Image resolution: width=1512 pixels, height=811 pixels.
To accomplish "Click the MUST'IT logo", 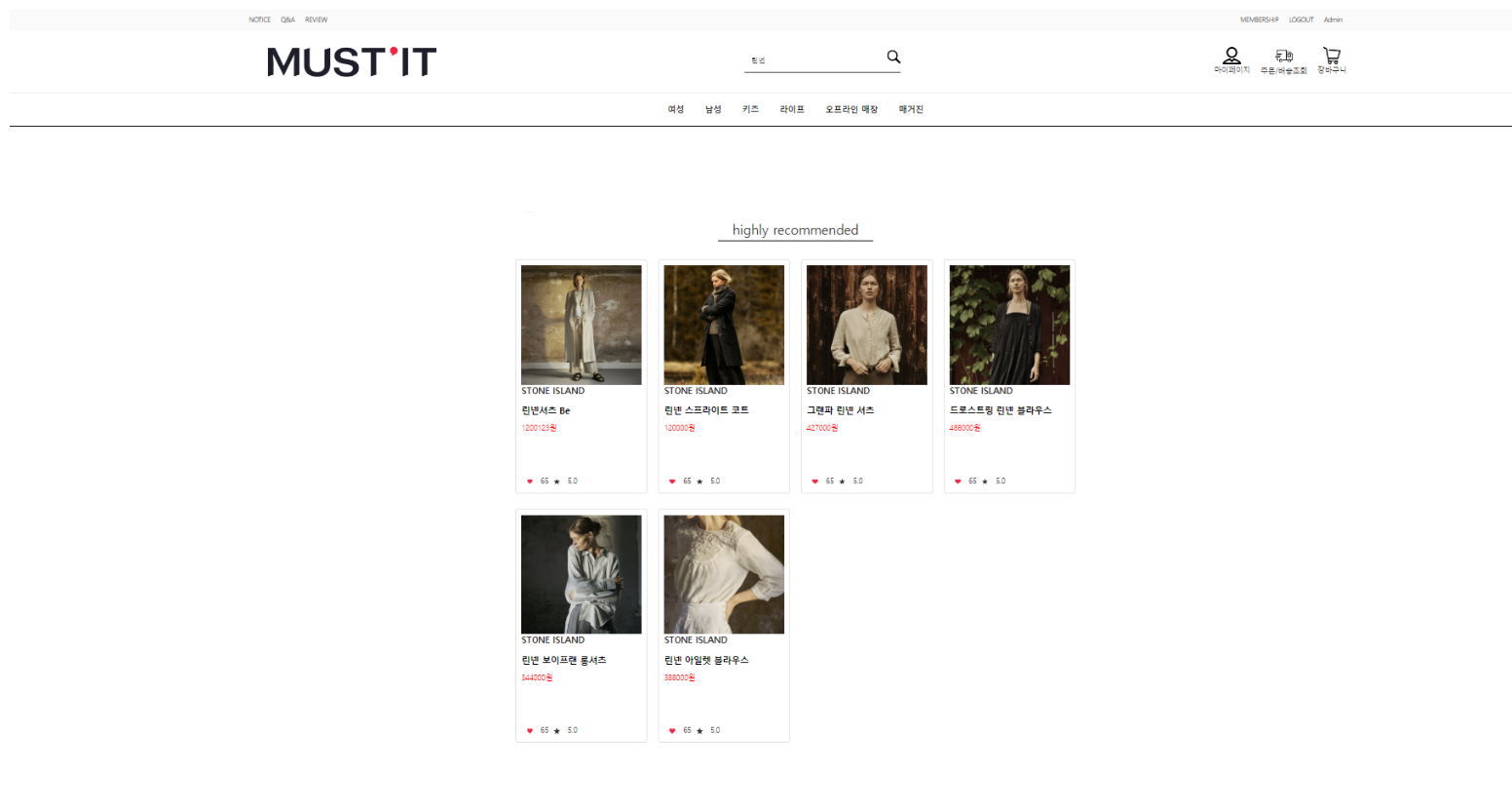I will click(x=352, y=60).
